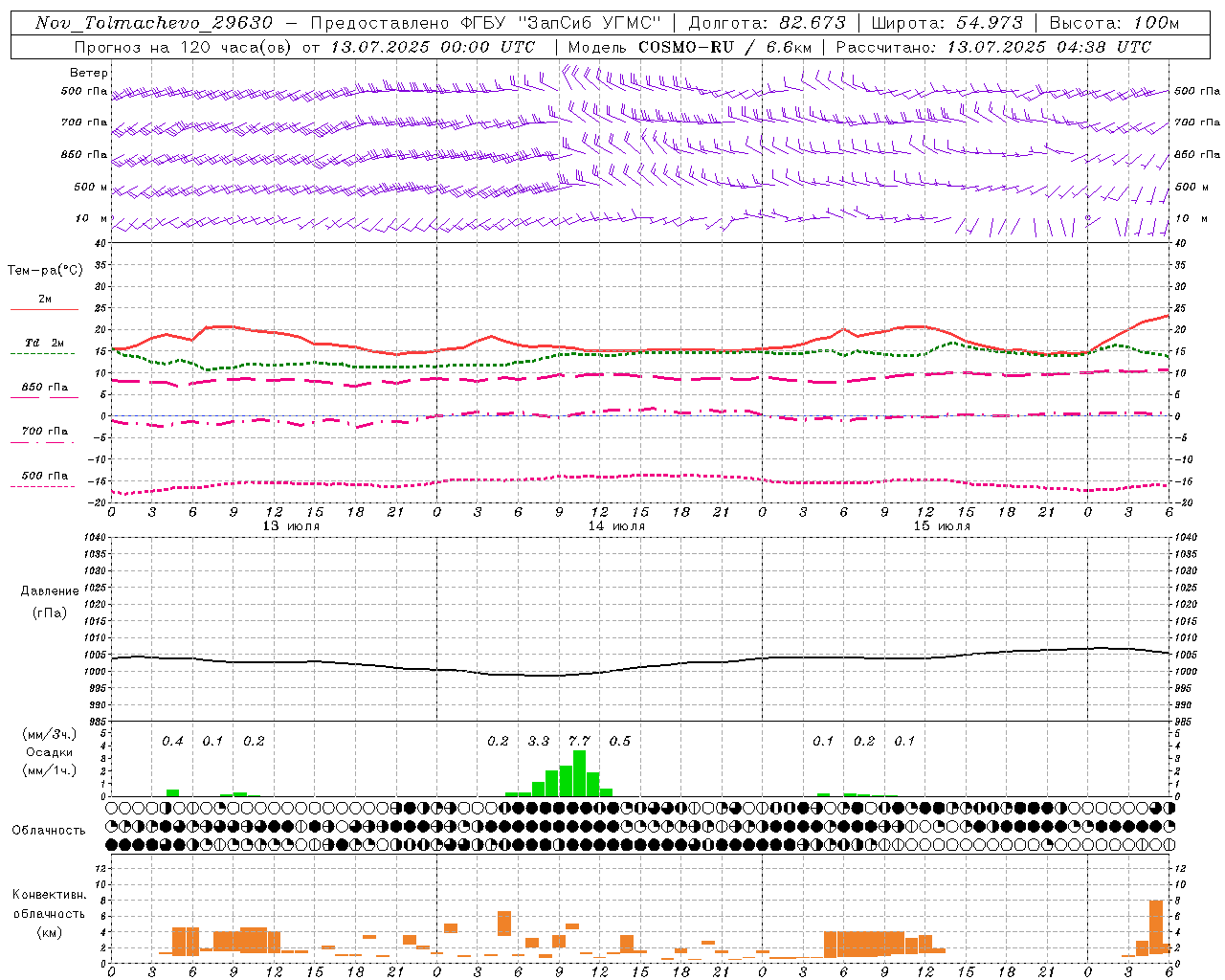This screenshot has width=1225, height=980.
Task: Click the precipitation value 0.4
Action: (172, 741)
